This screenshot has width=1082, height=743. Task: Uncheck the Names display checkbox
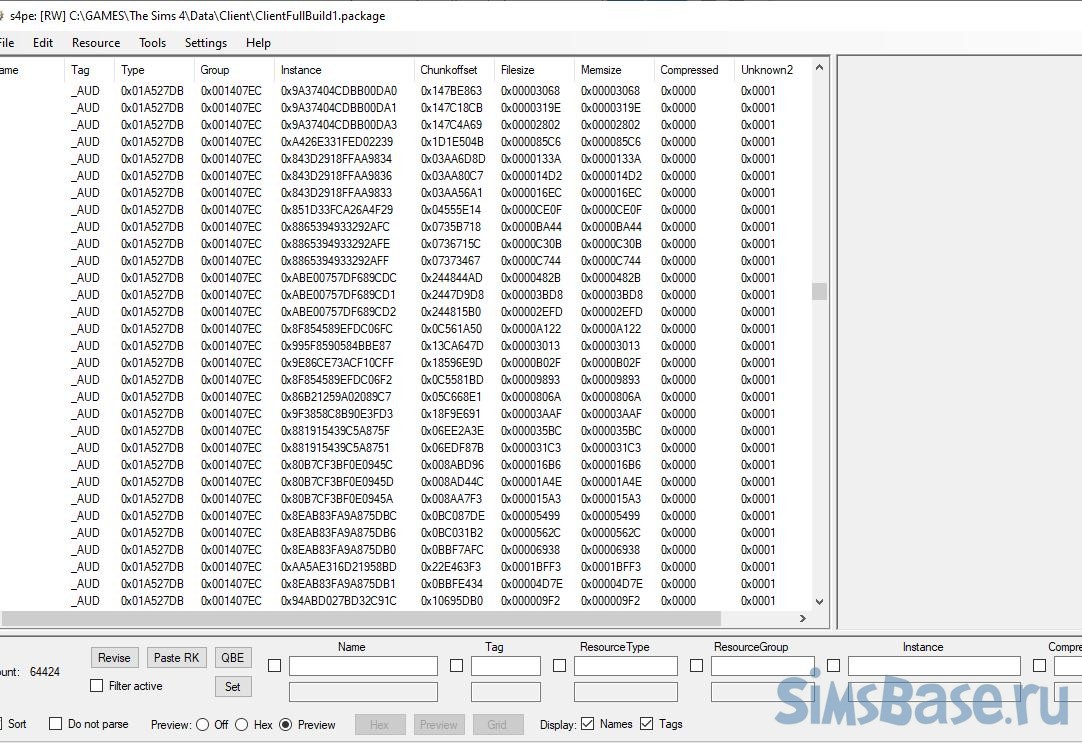click(588, 724)
